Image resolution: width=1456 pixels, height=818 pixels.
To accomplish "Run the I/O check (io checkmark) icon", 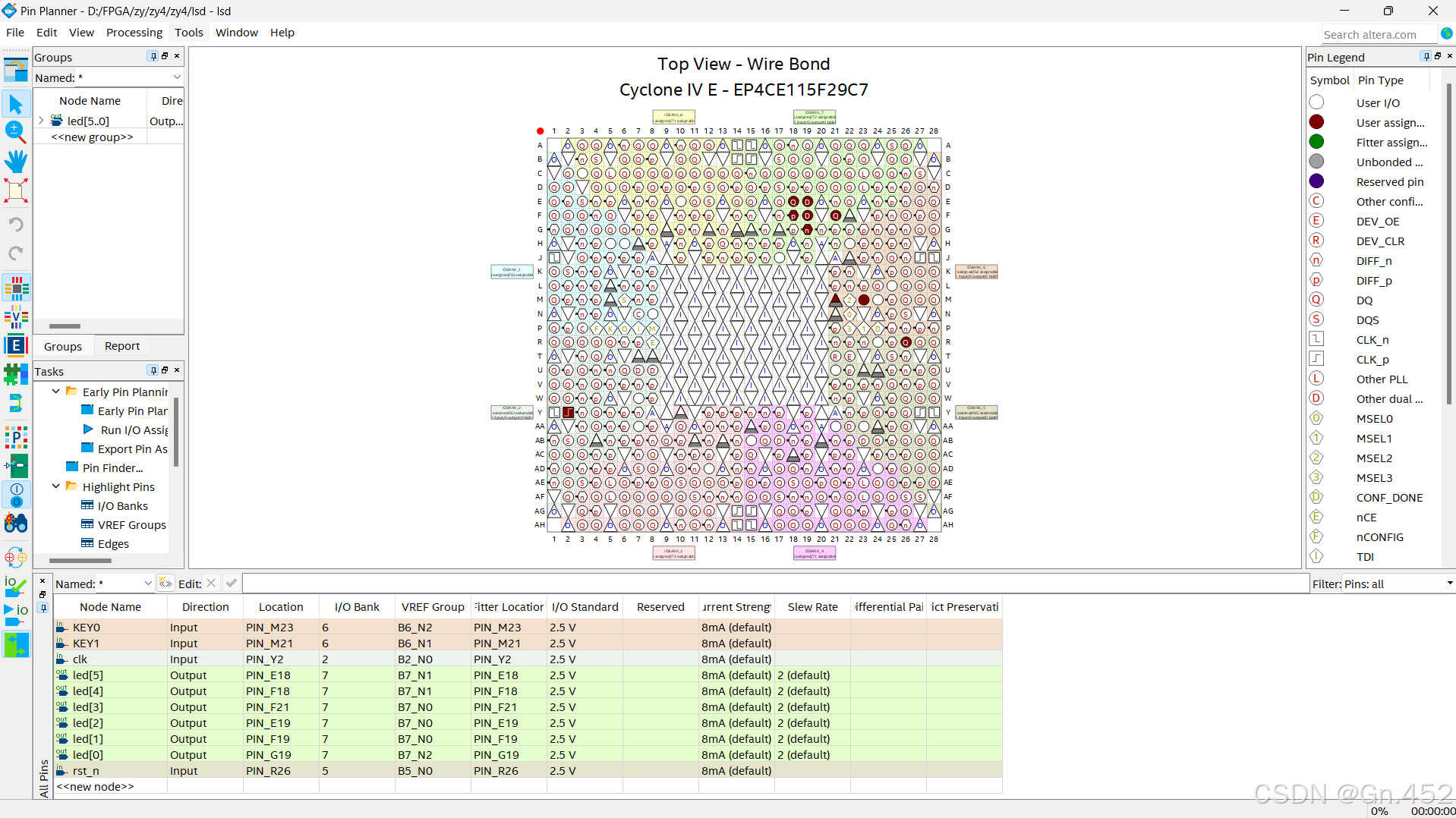I will click(16, 586).
